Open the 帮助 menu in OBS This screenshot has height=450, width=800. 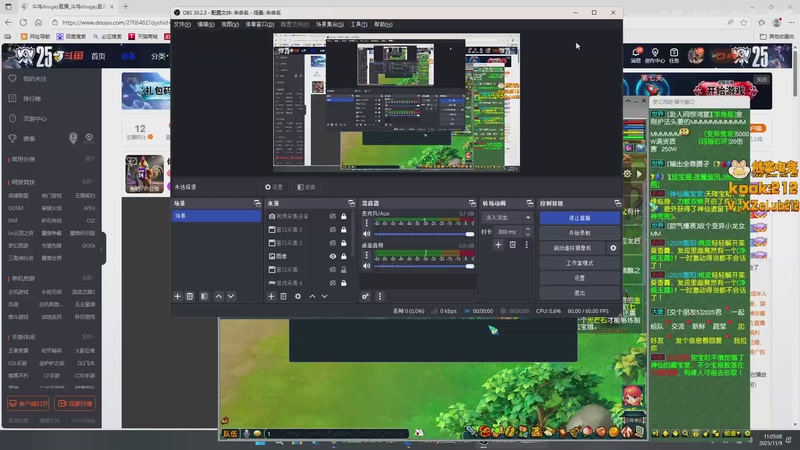[x=383, y=24]
